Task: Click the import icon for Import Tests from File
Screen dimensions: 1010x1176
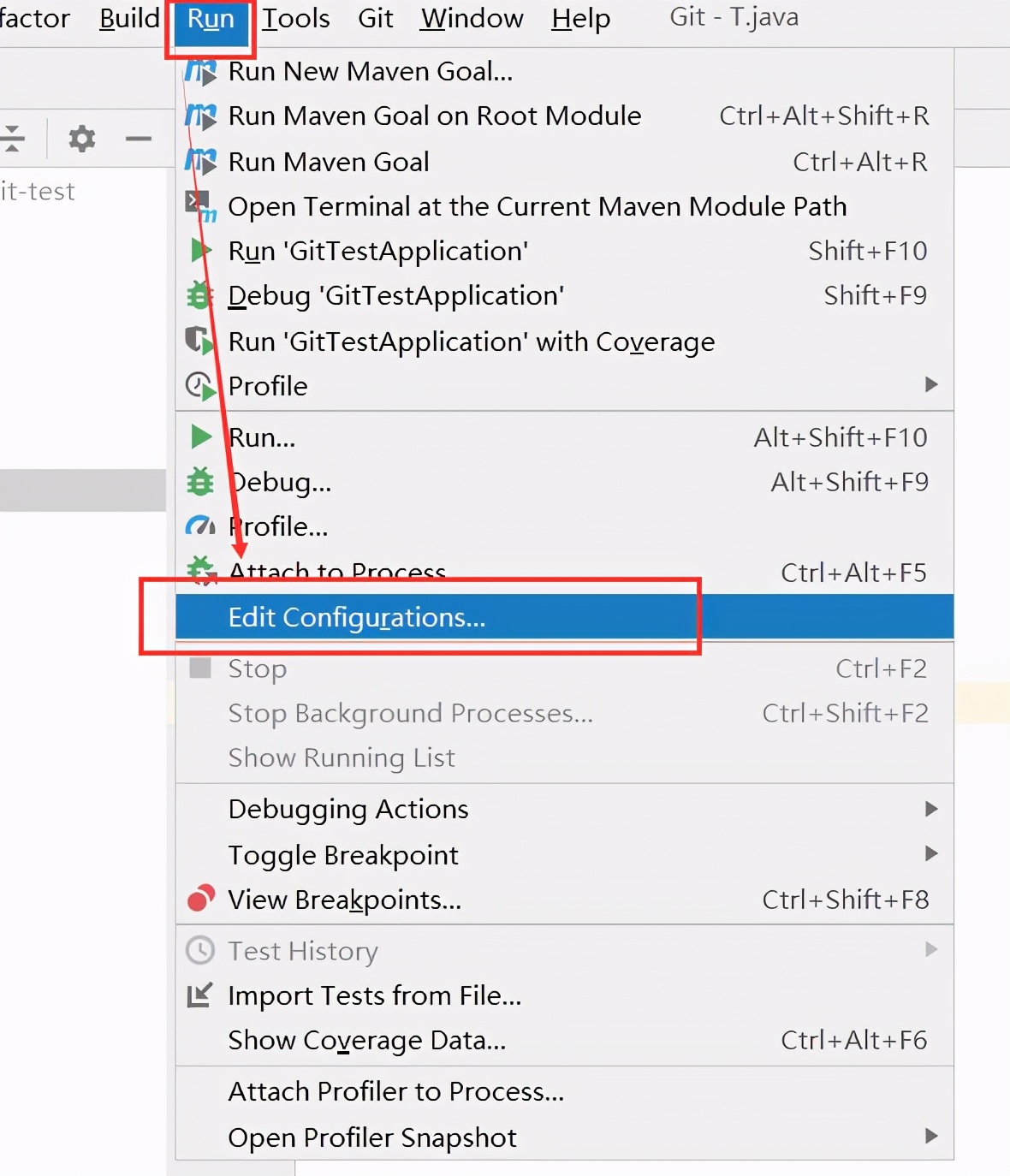Action: click(199, 995)
